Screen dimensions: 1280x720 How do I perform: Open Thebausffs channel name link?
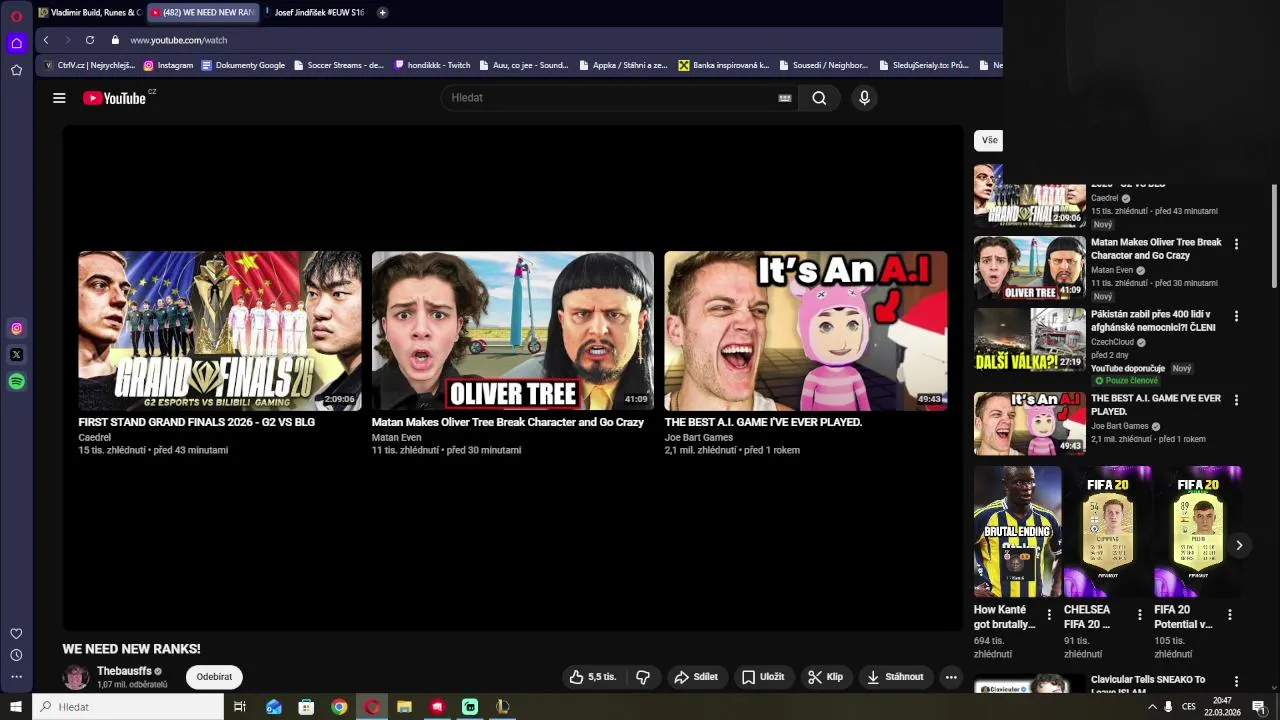(124, 671)
